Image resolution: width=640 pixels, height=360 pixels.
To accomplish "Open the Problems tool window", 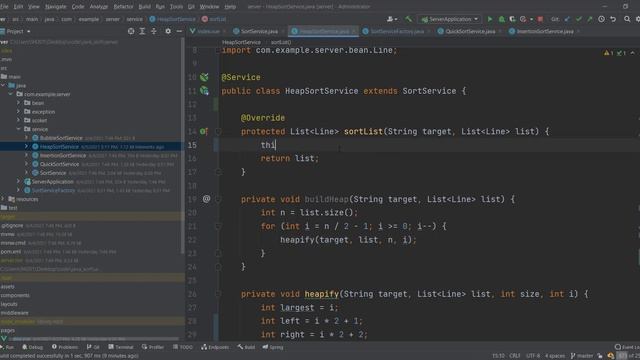I will coord(65,347).
